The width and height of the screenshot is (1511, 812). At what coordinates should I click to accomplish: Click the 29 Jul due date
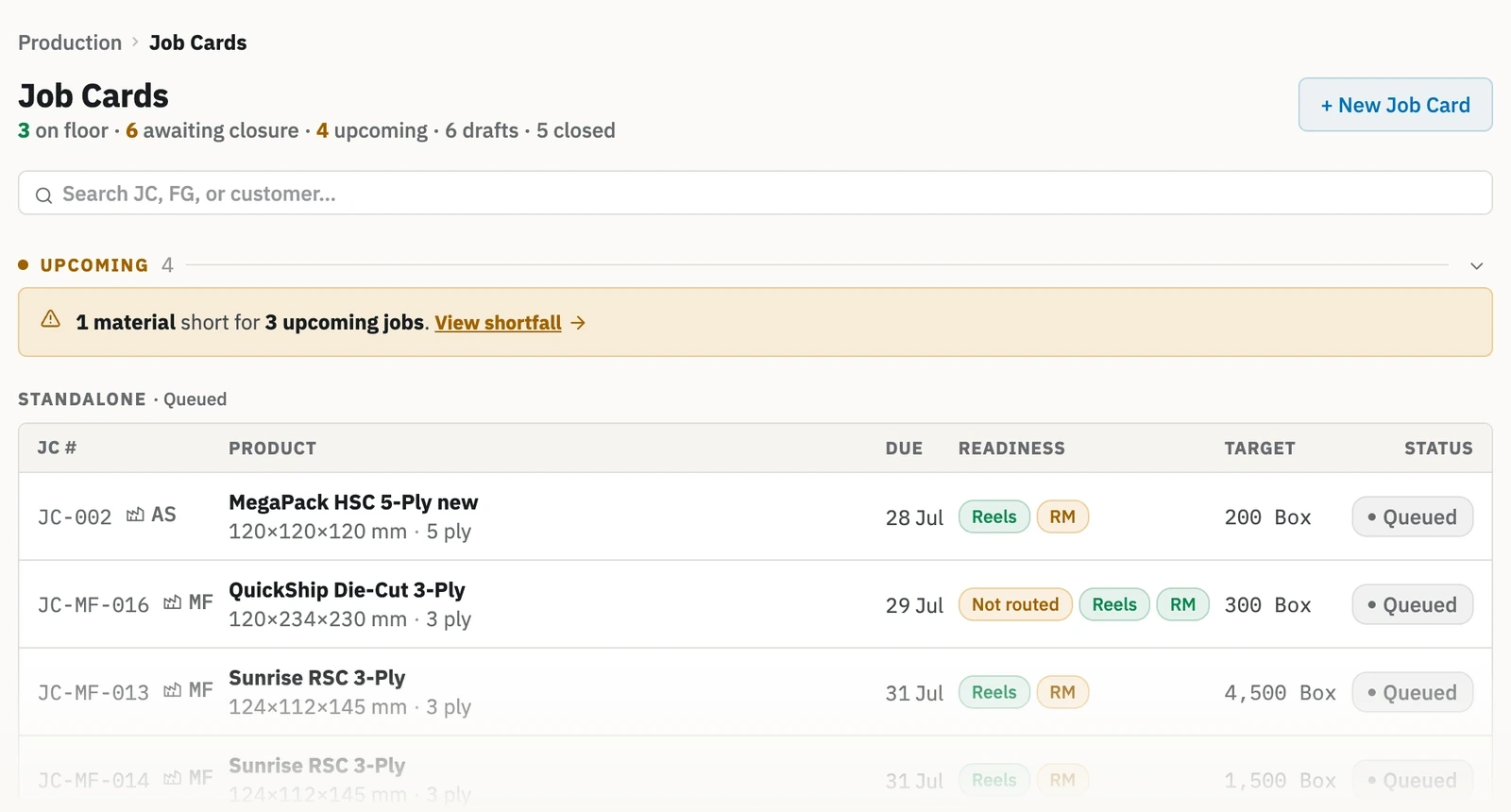click(x=914, y=605)
